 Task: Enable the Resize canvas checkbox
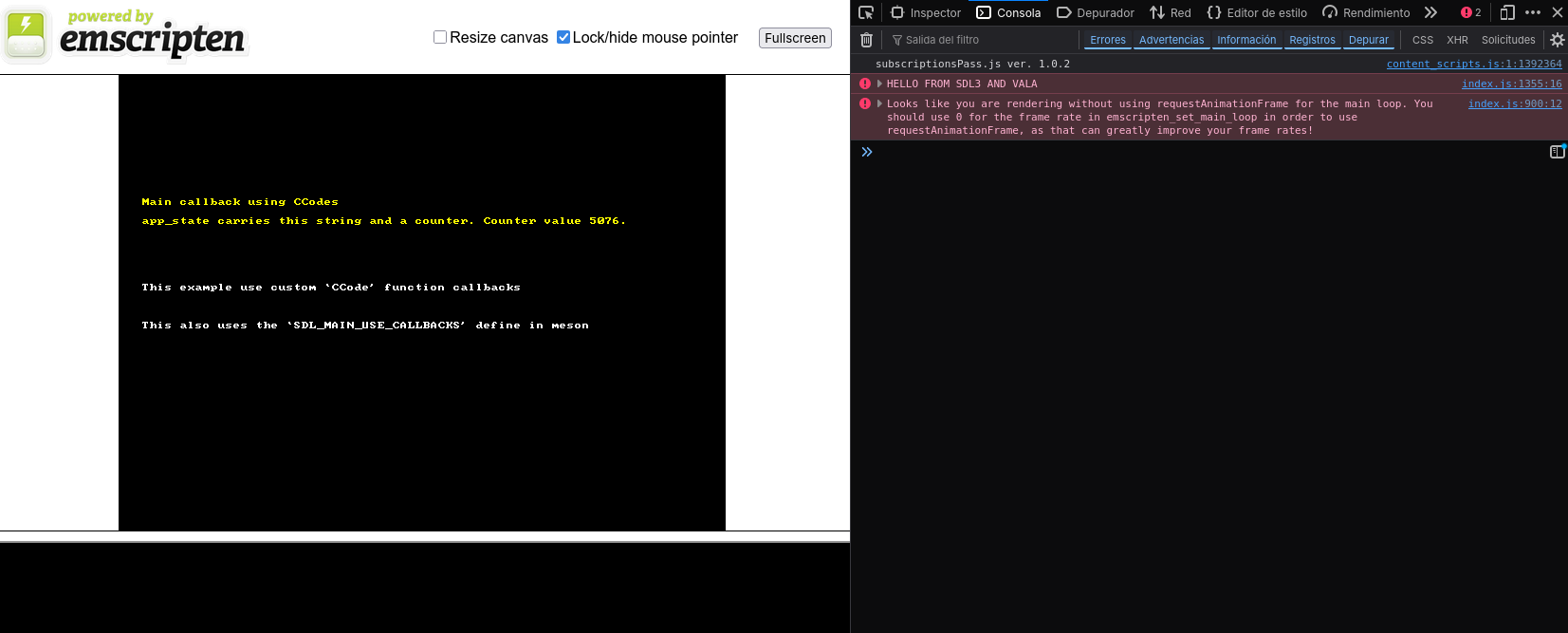[x=440, y=37]
